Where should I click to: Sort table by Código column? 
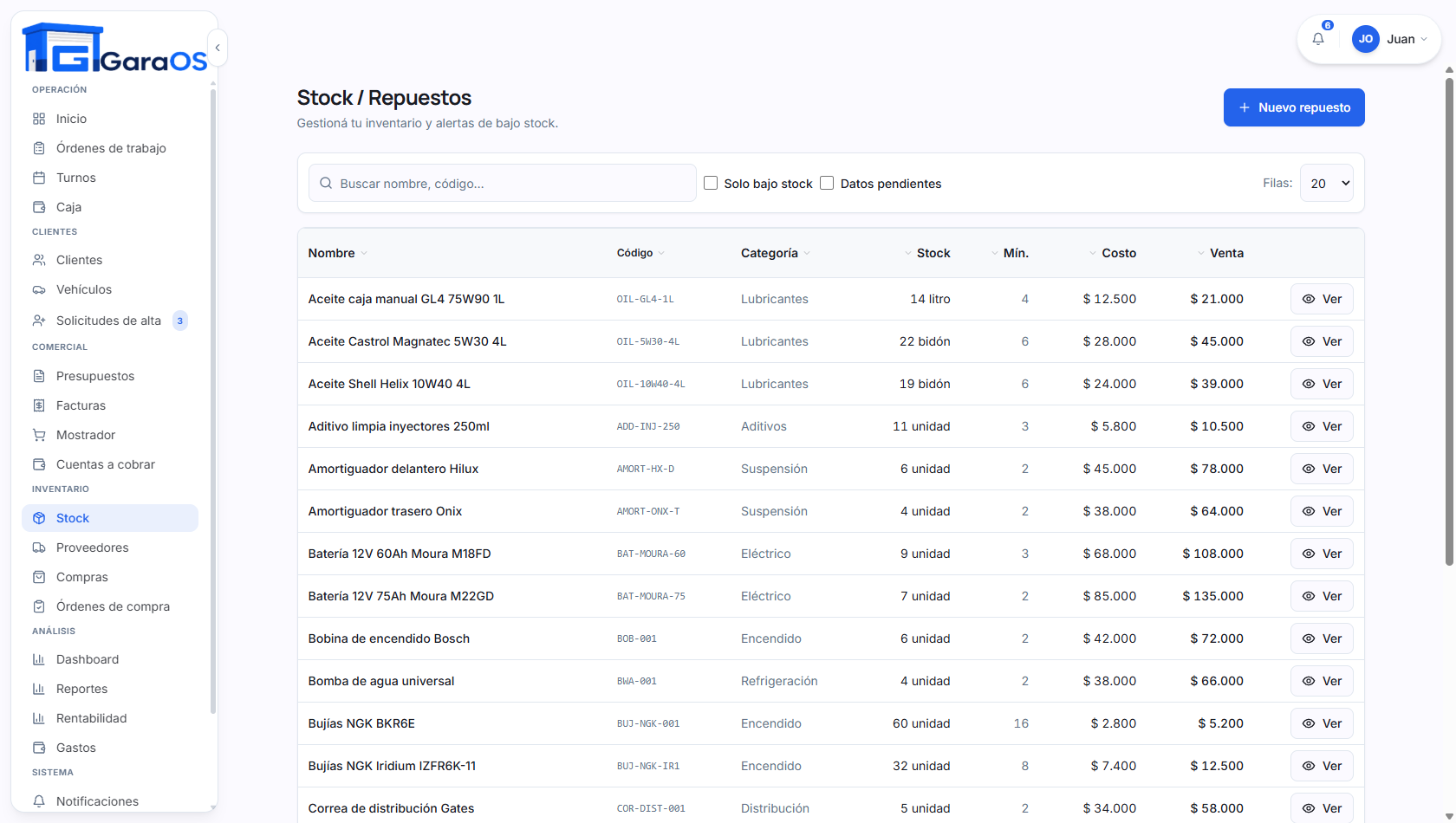point(640,253)
